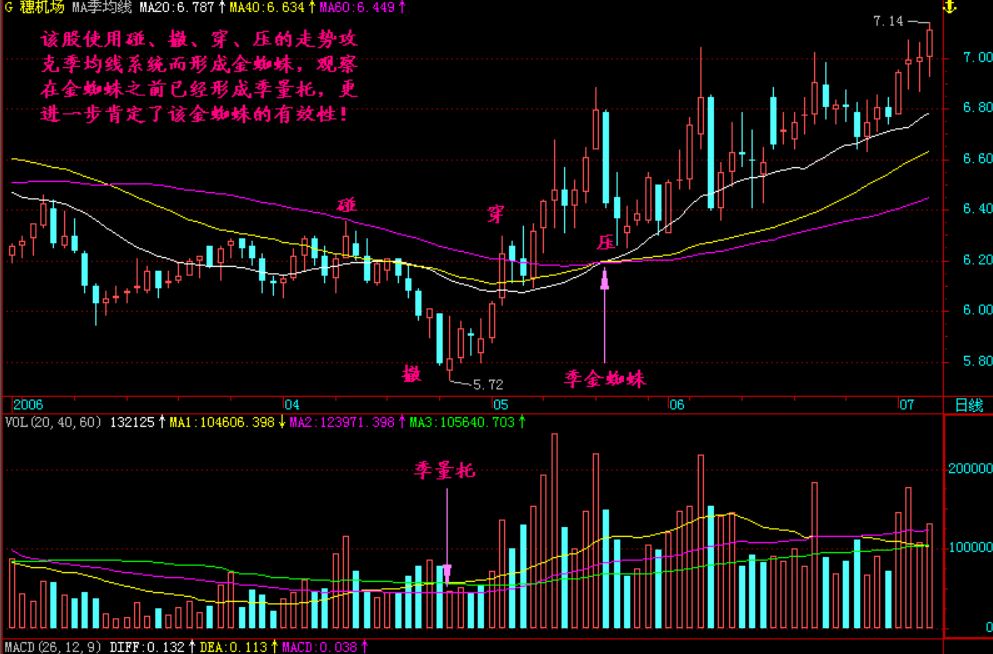Switch the period via 日线 label
The image size is (993, 654).
point(968,405)
